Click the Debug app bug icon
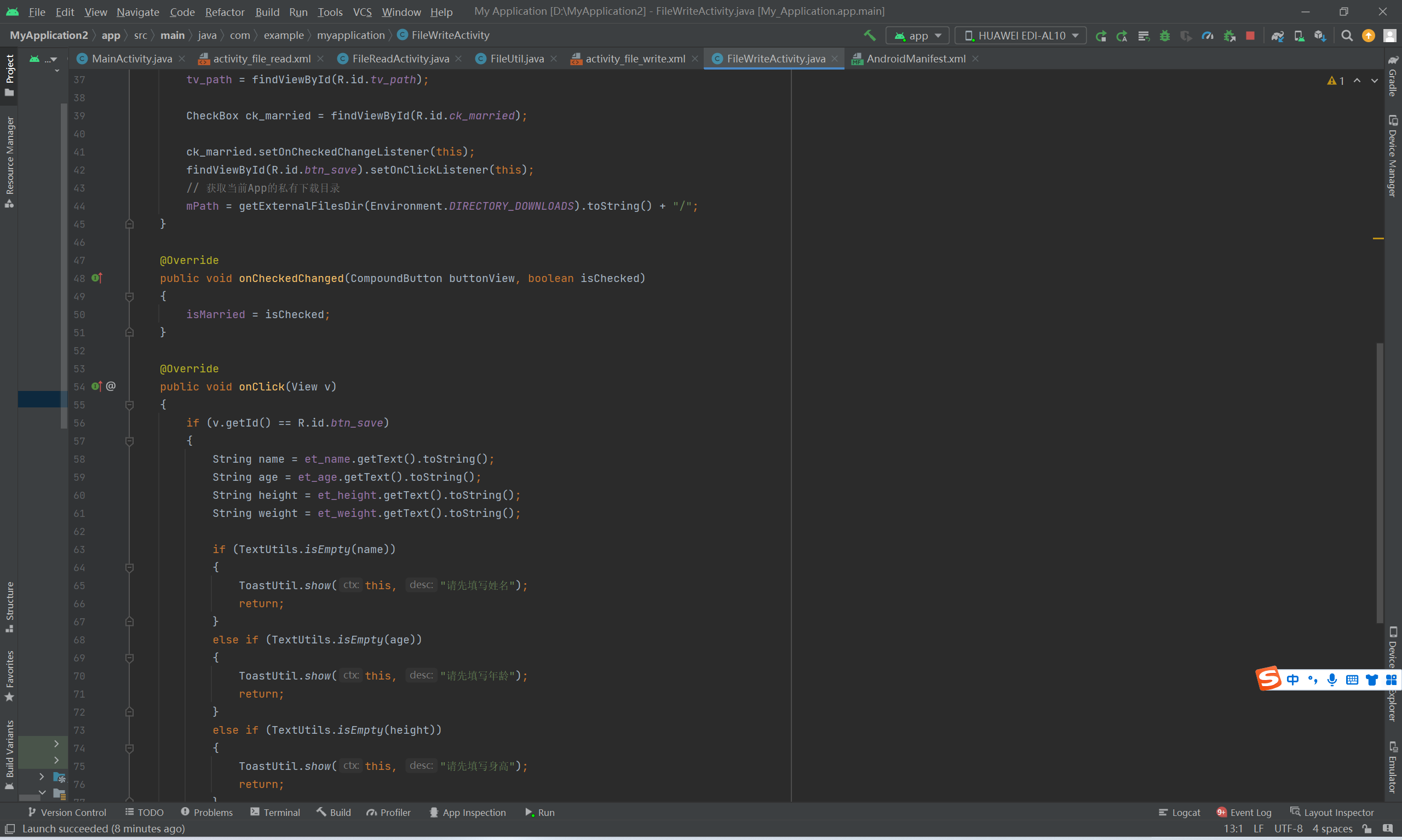 tap(1164, 36)
